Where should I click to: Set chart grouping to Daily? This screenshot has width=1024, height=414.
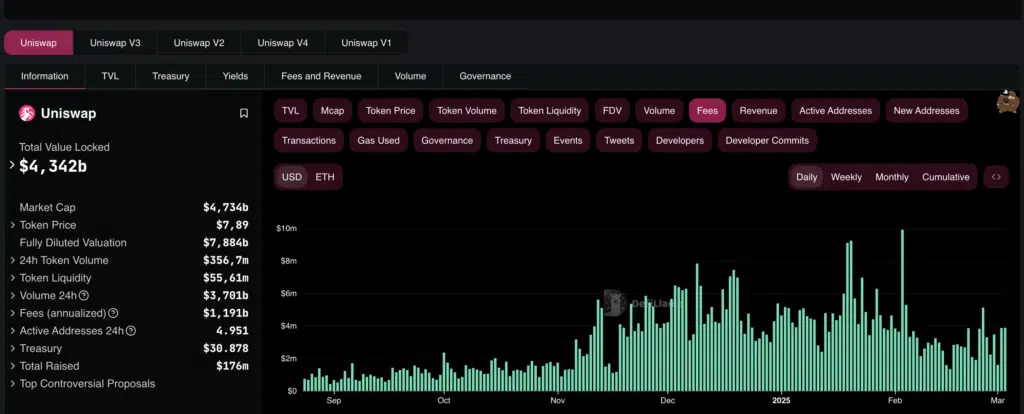pyautogui.click(x=807, y=177)
